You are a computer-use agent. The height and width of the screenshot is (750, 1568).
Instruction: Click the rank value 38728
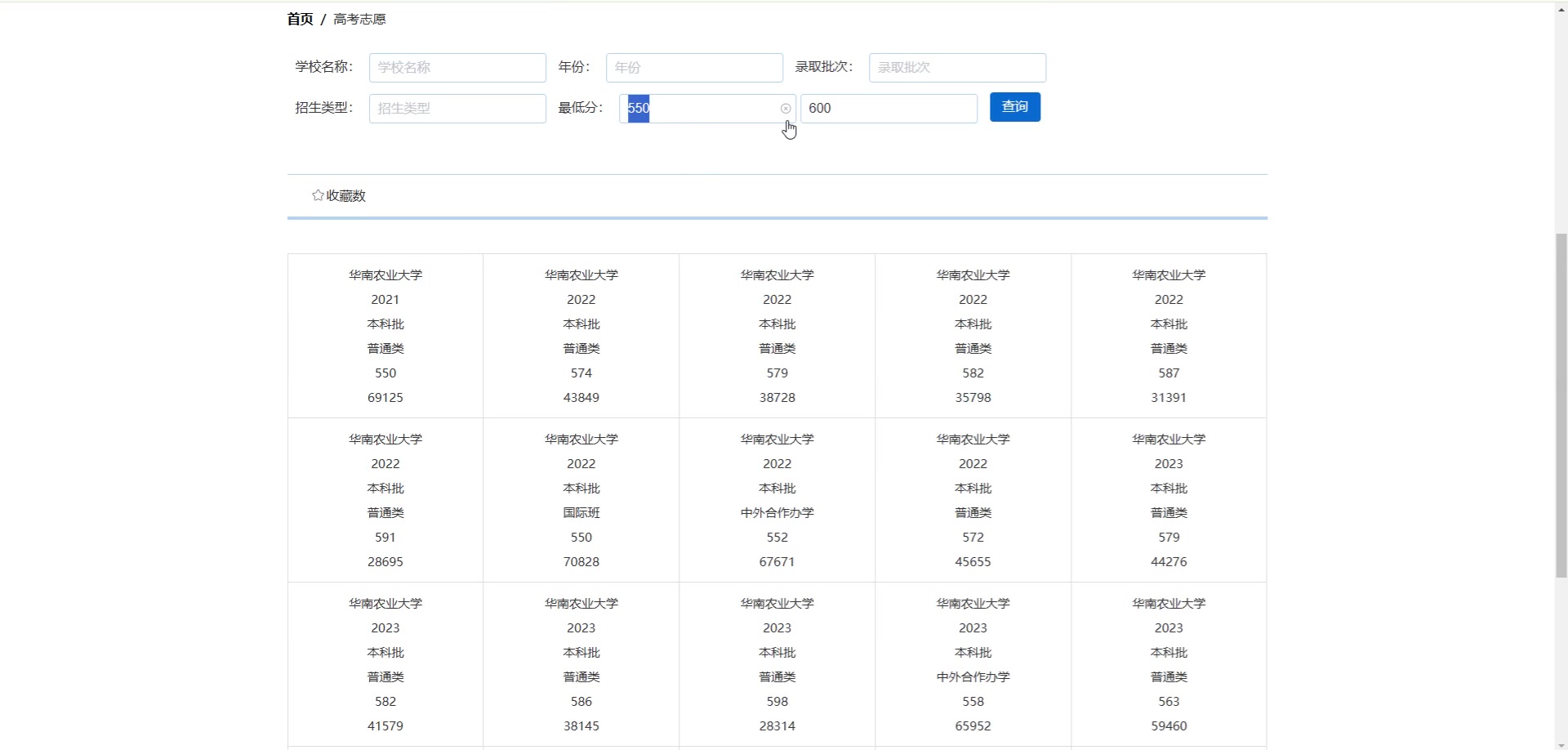pos(777,398)
